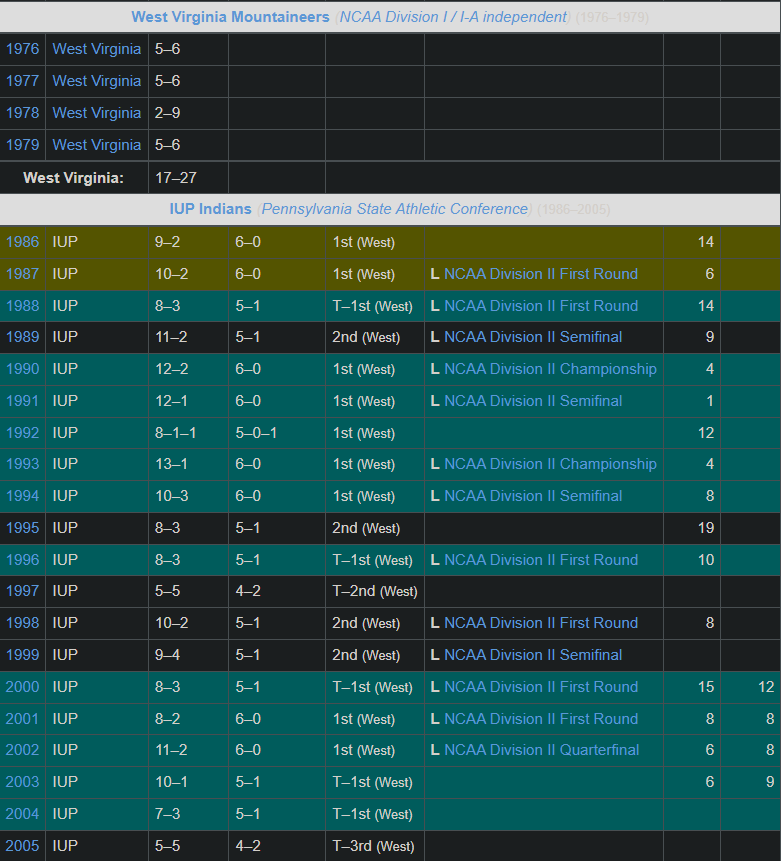Screen dimensions: 781x861
Task: Open 1989 NCAA Division II Semifinal link
Action: pos(533,337)
